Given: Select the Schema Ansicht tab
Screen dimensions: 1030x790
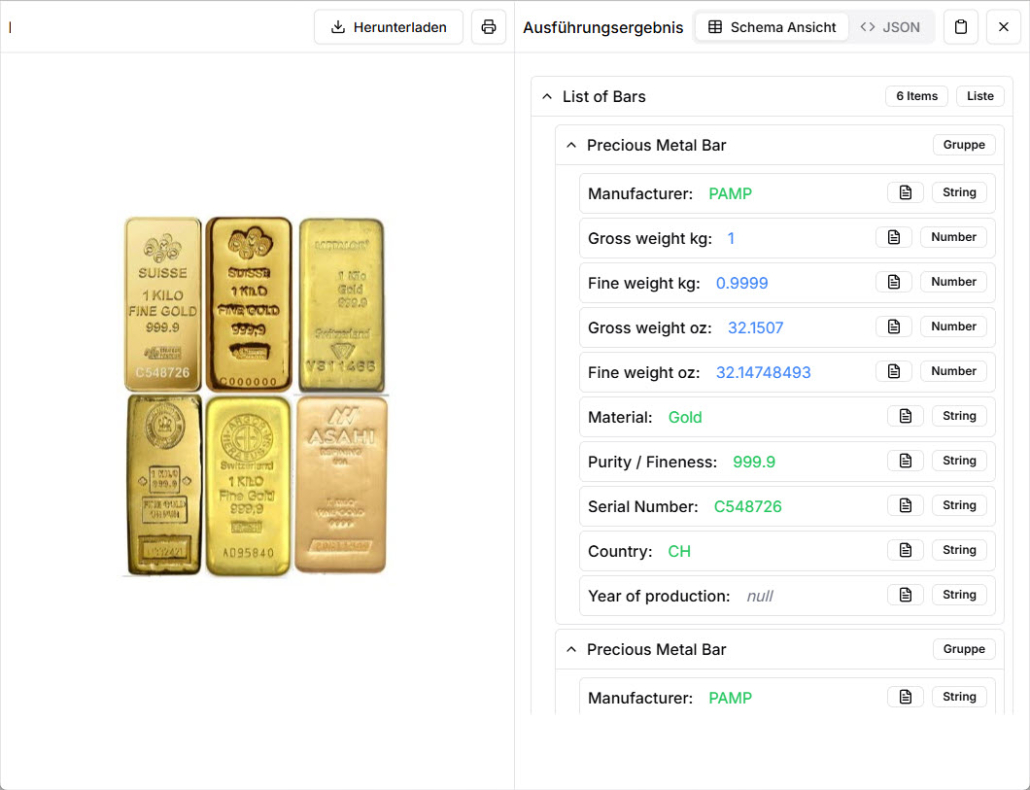Looking at the screenshot, I should (772, 27).
